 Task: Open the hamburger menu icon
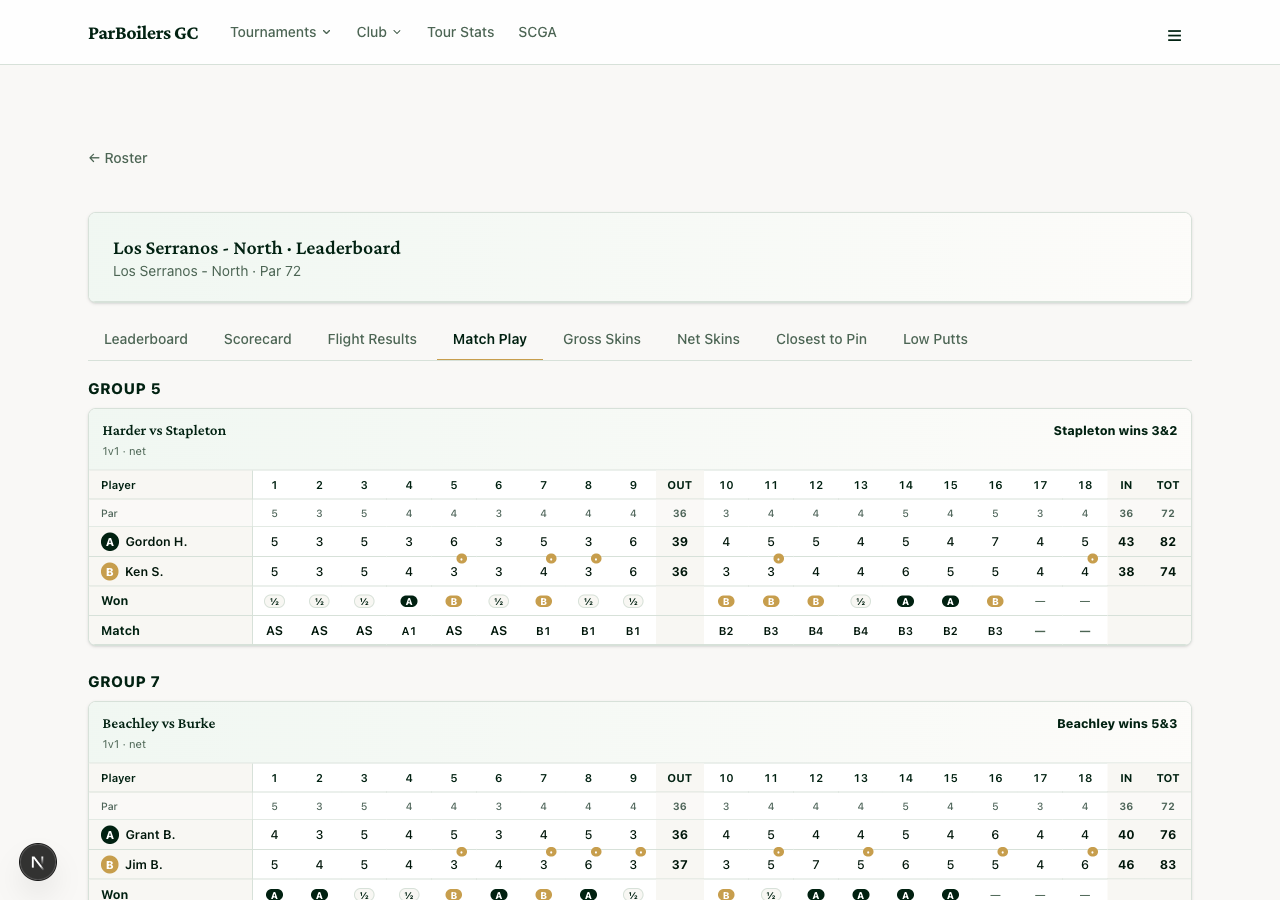1174,35
